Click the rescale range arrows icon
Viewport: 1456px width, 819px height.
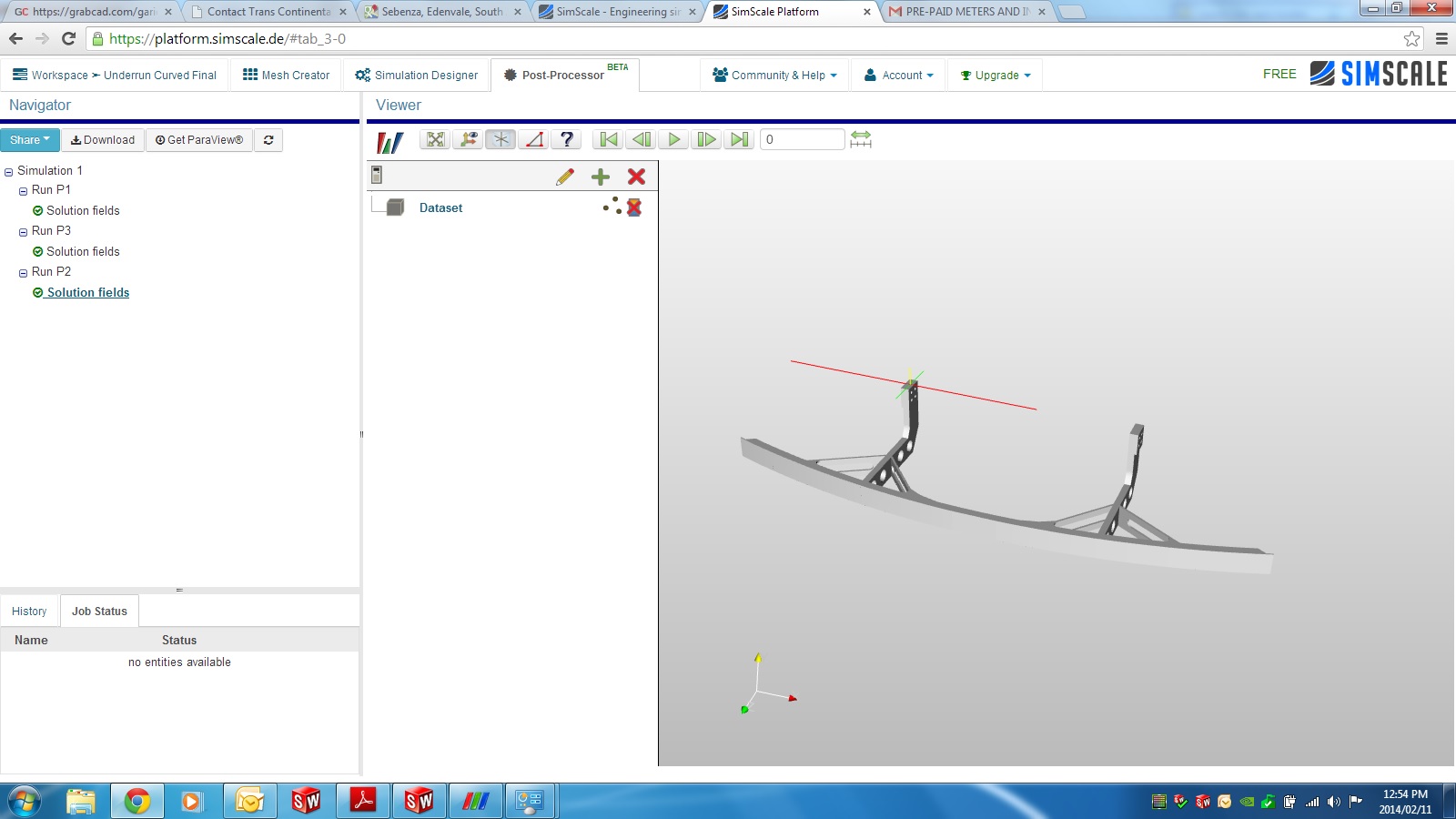pos(861,139)
